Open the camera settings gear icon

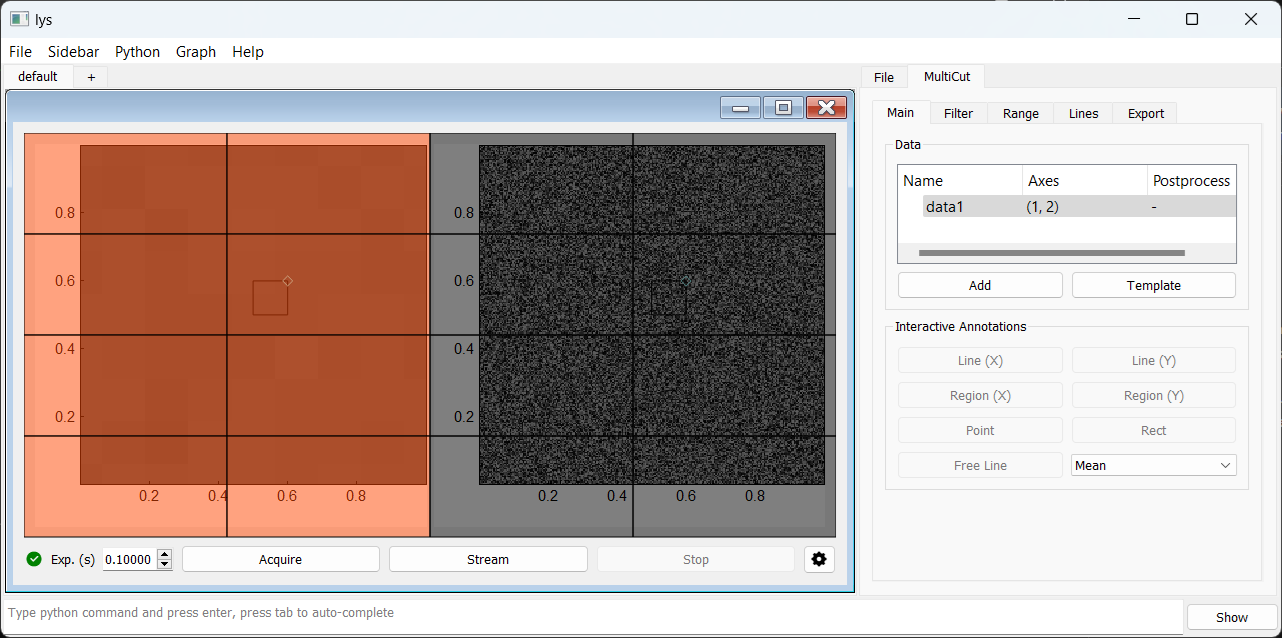click(819, 559)
